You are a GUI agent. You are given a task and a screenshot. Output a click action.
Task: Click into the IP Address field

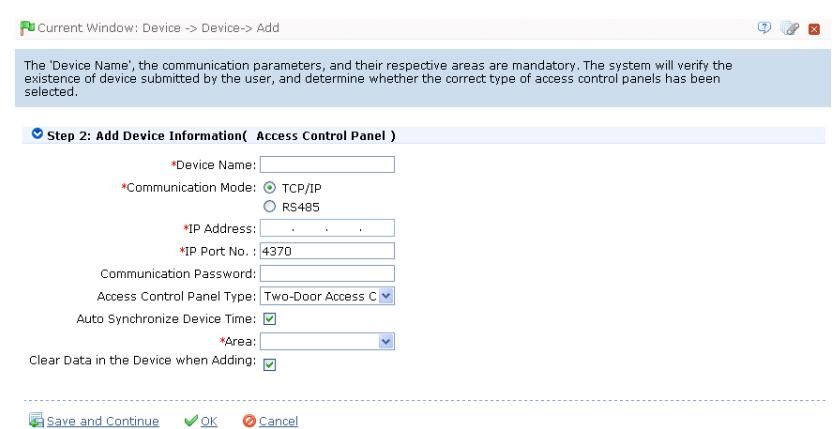point(327,228)
